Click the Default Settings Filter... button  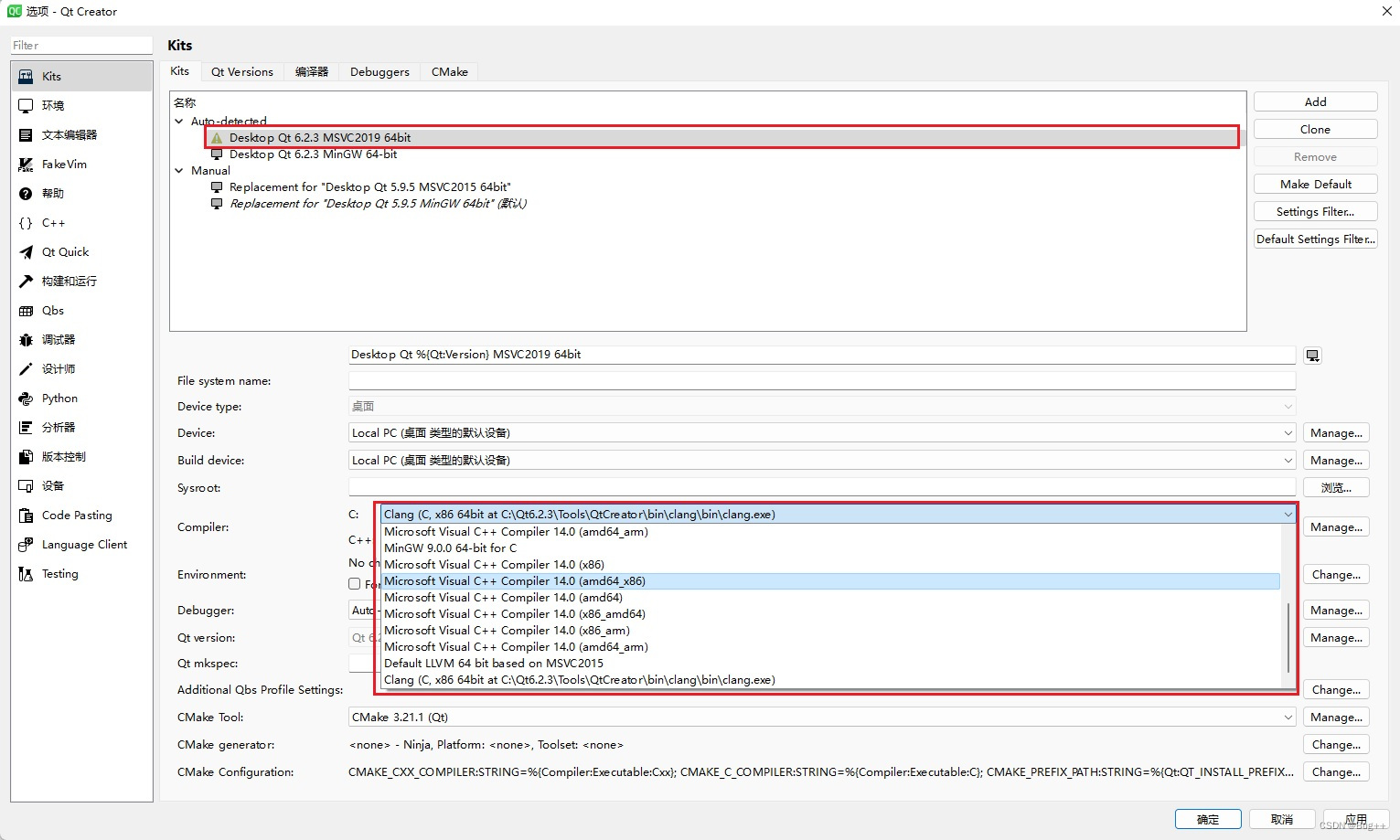pos(1315,239)
